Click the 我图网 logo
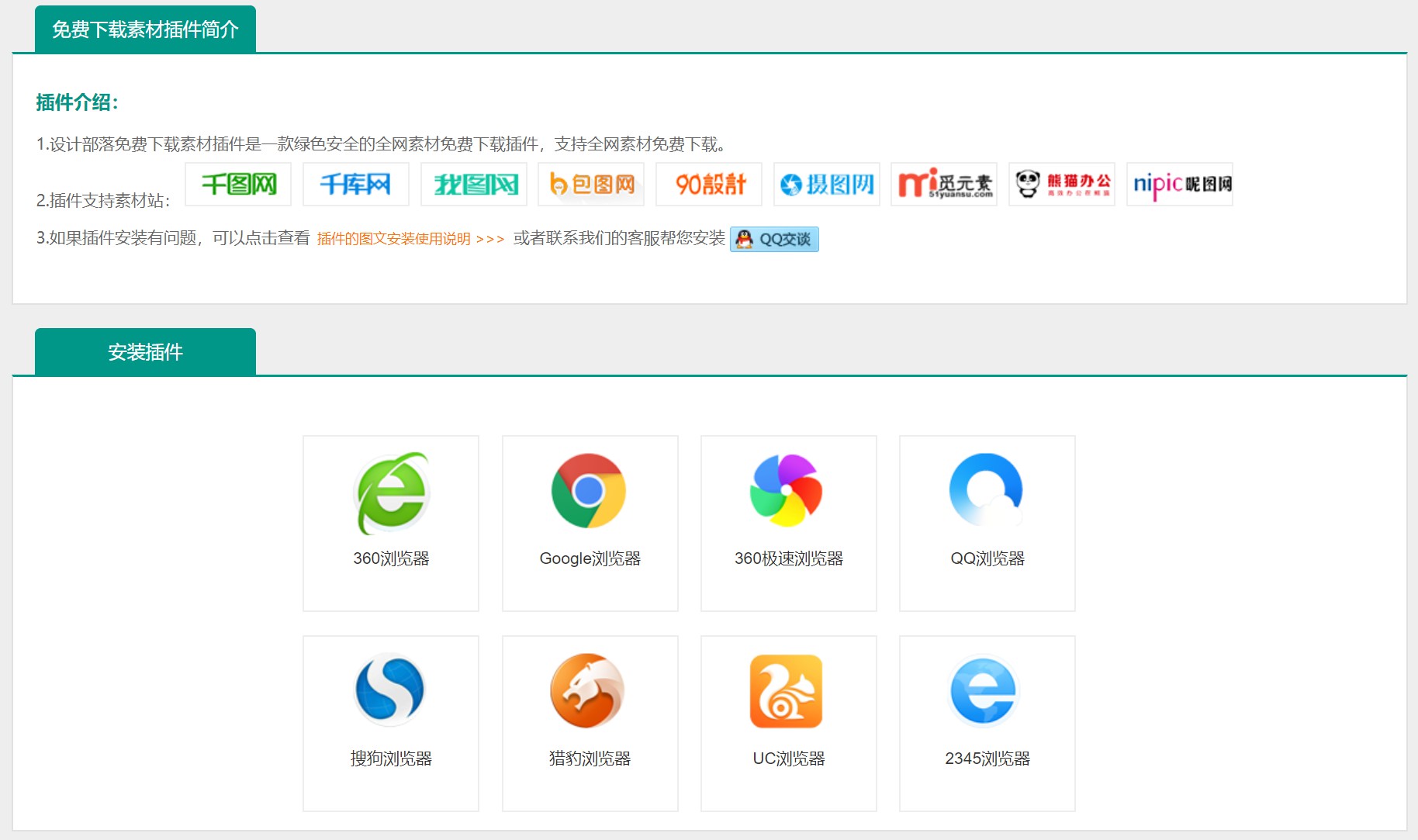The height and width of the screenshot is (840, 1418). point(474,185)
